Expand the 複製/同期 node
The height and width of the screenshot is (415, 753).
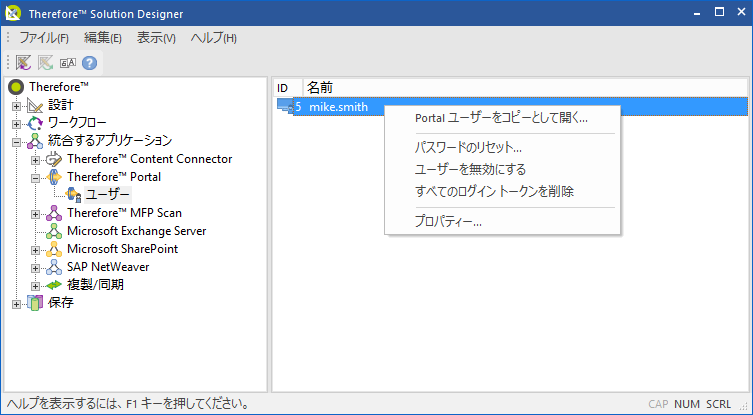(36, 286)
